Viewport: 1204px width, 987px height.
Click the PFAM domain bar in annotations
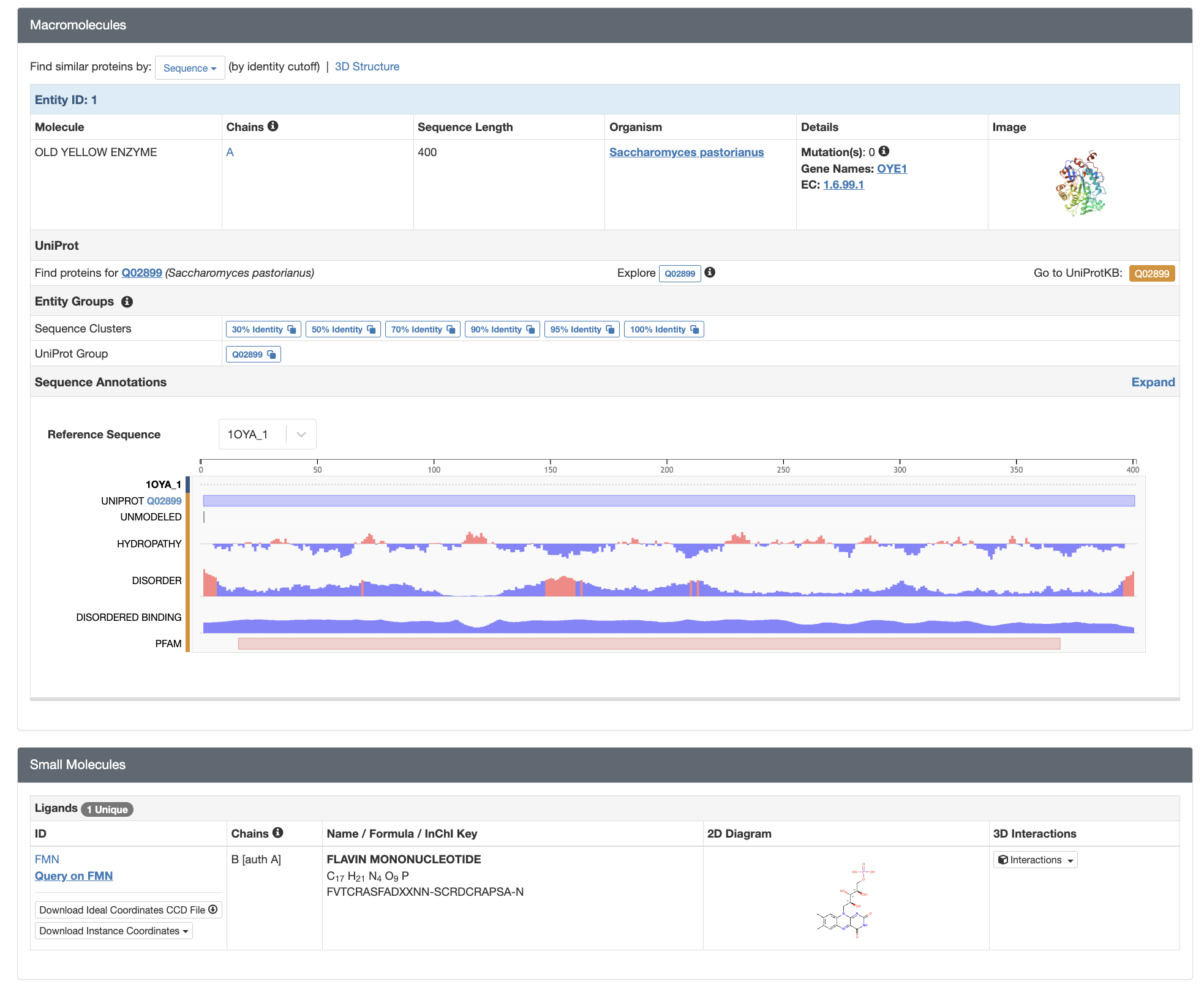tap(649, 644)
